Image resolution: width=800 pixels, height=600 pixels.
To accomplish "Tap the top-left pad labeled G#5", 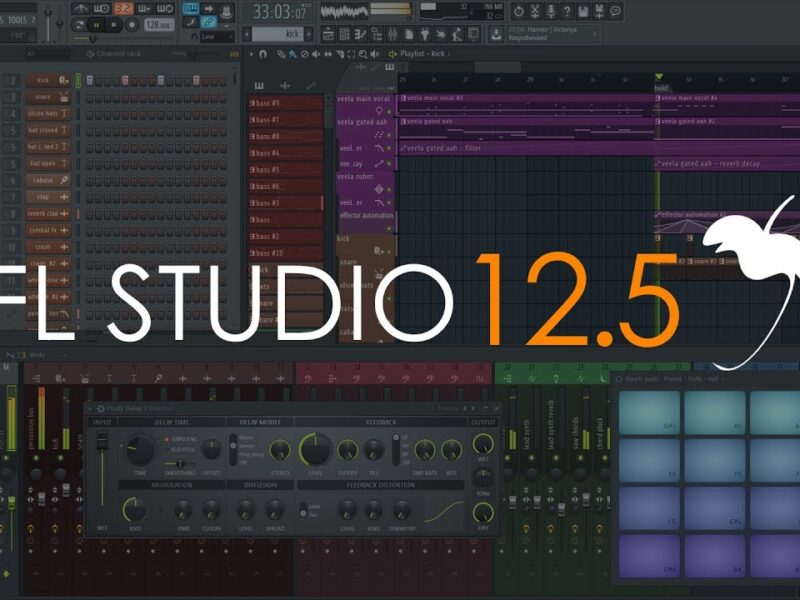I will (x=649, y=412).
